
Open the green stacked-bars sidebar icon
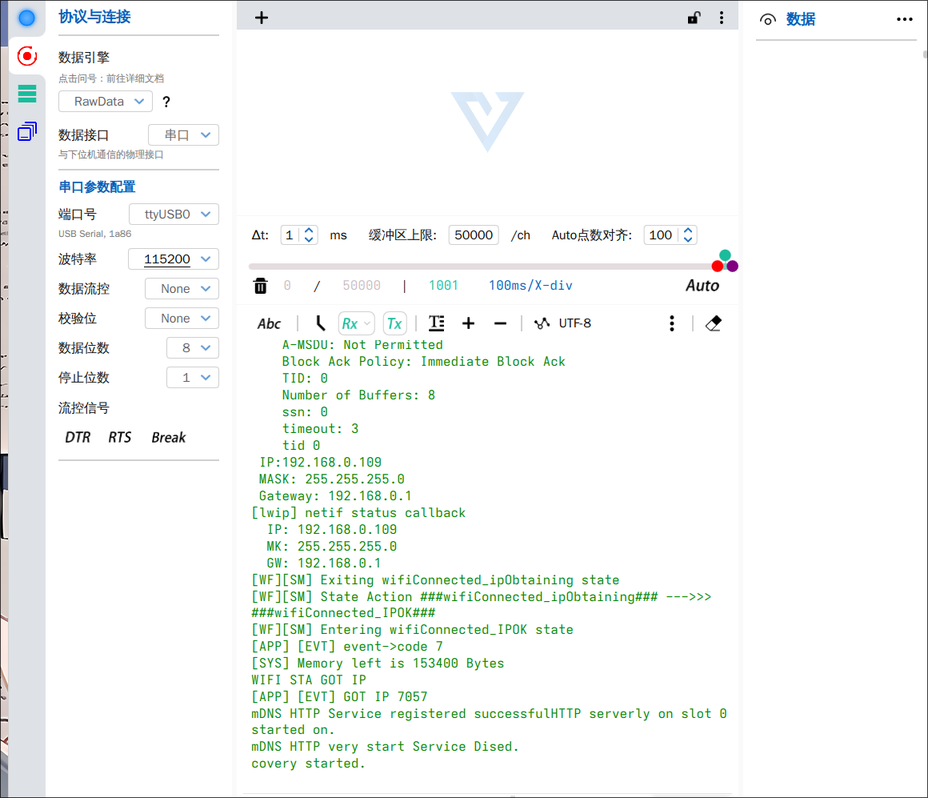click(x=27, y=94)
